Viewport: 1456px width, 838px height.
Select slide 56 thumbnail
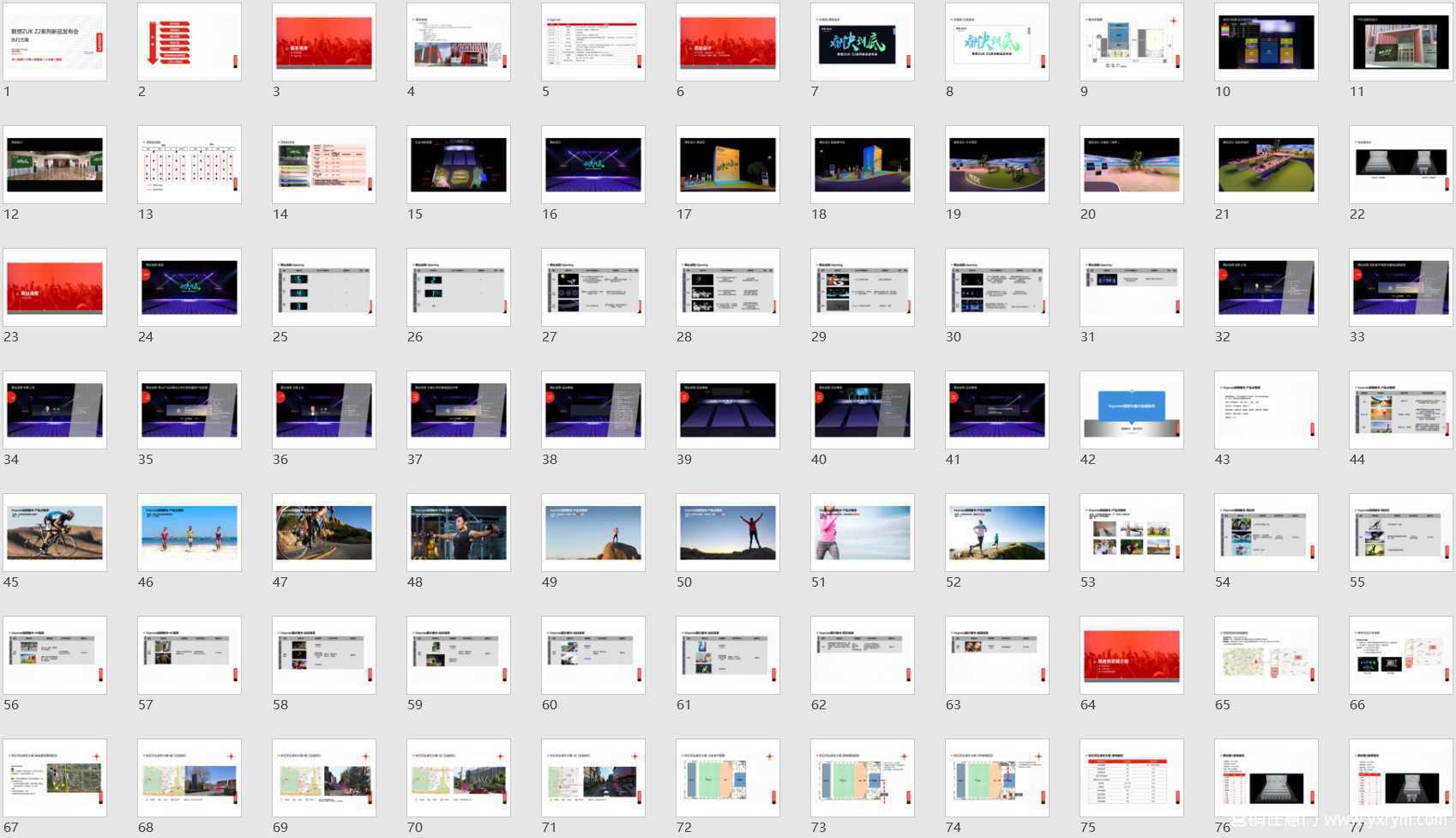(x=55, y=655)
